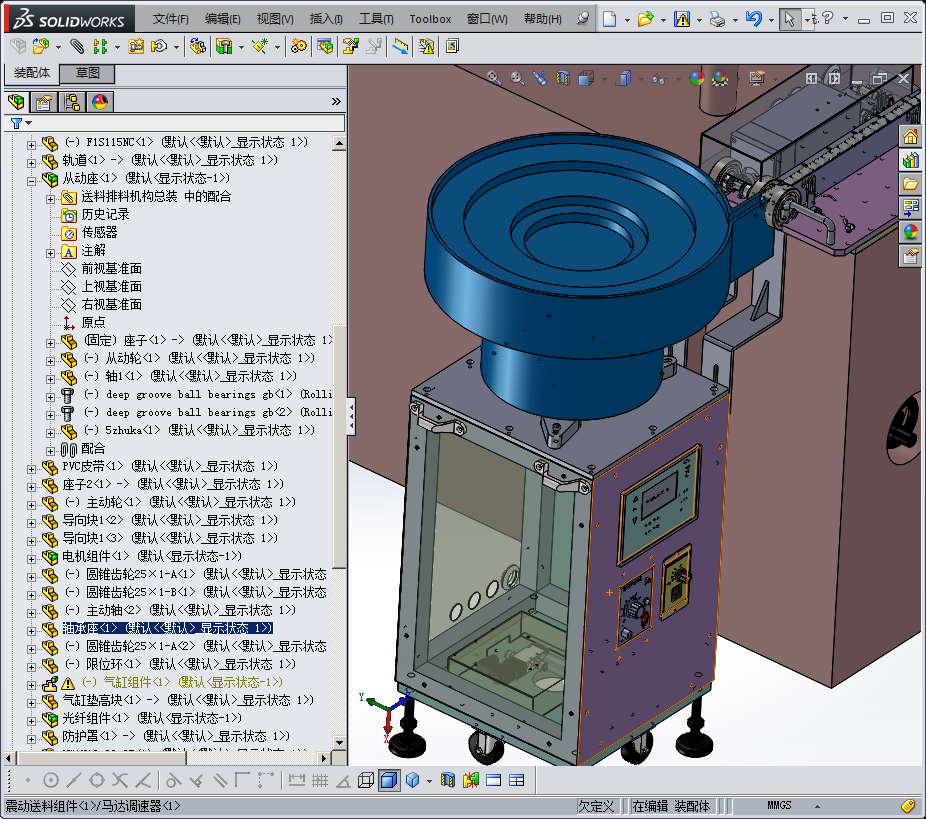This screenshot has height=819, width=926.
Task: Click the Interference Detection ruler icon
Action: click(x=400, y=46)
